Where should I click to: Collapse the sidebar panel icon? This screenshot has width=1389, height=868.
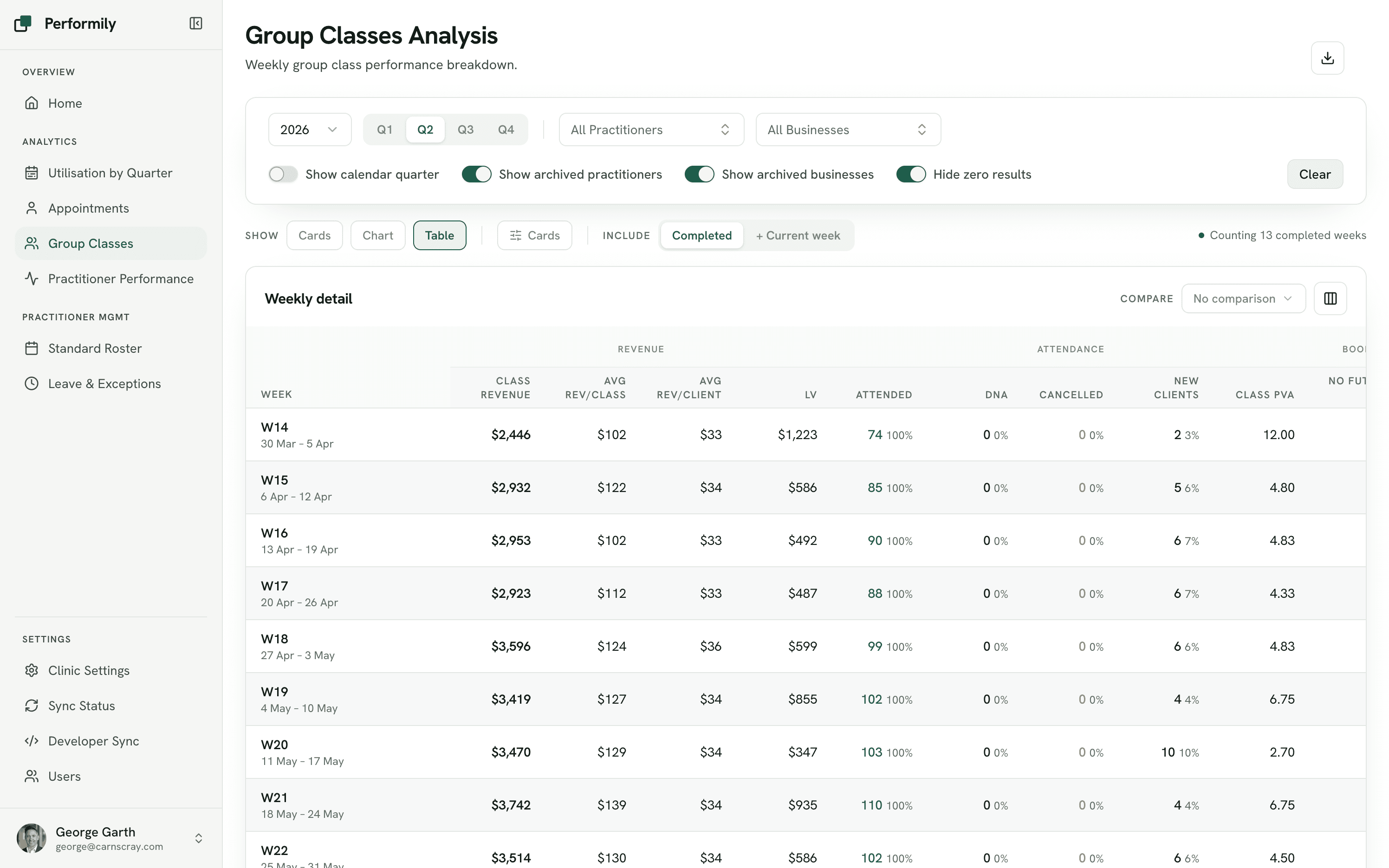click(x=196, y=23)
